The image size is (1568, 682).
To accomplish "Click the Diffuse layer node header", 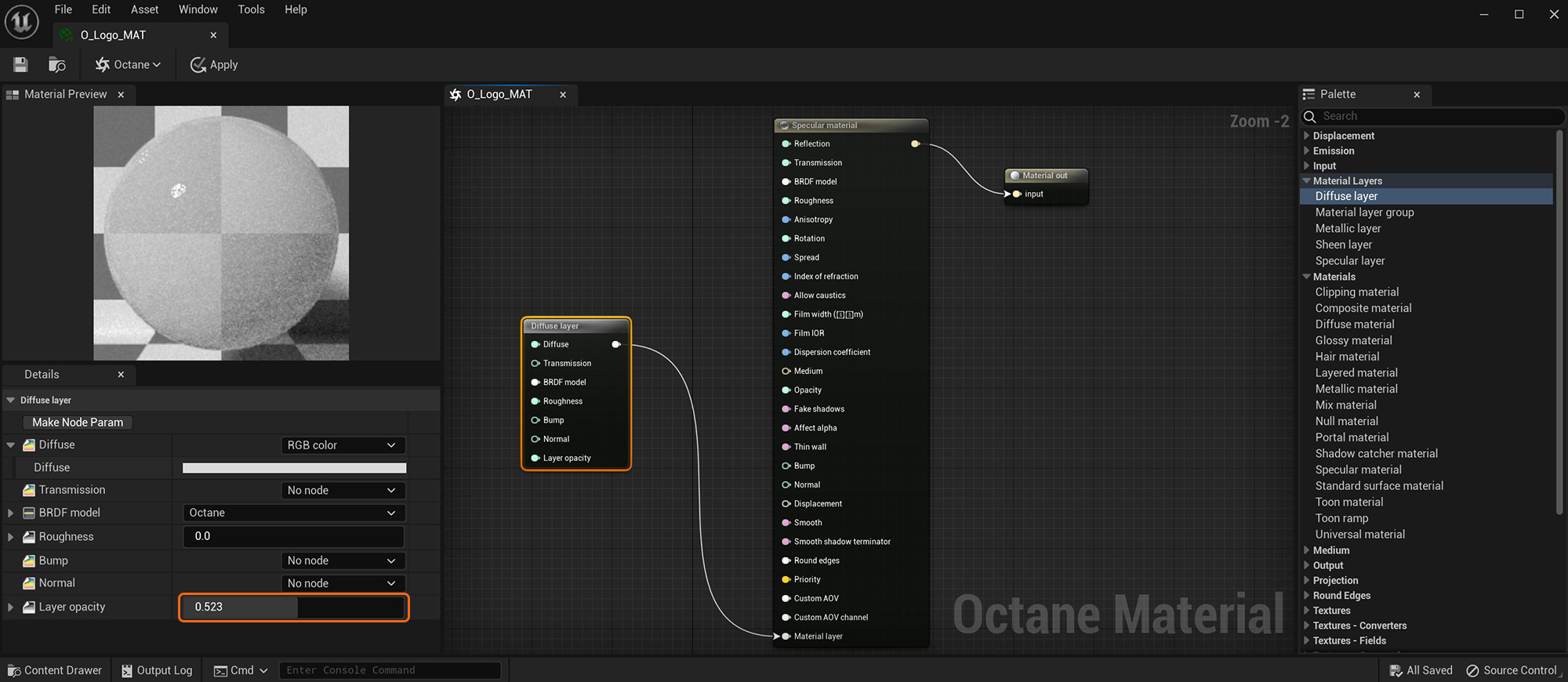I will point(576,325).
